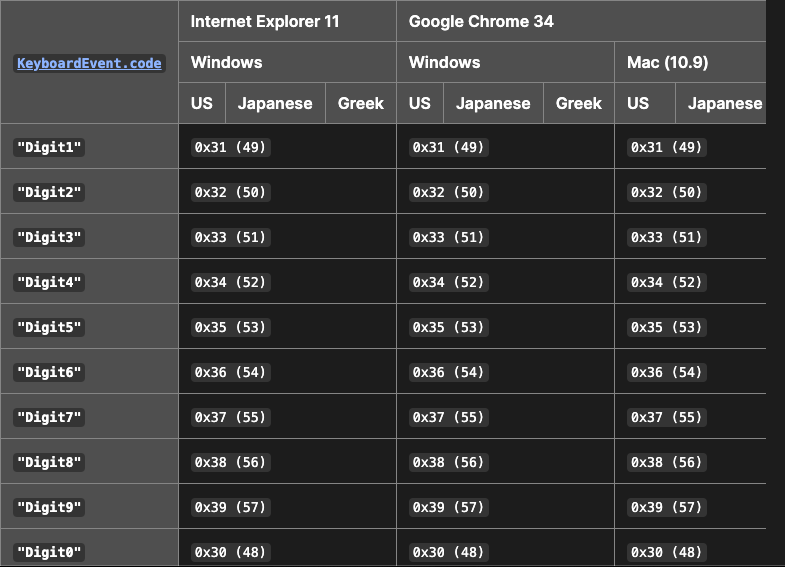Viewport: 785px width, 567px height.
Task: Click 0x35 (53) in Chrome Windows column
Action: click(x=449, y=328)
